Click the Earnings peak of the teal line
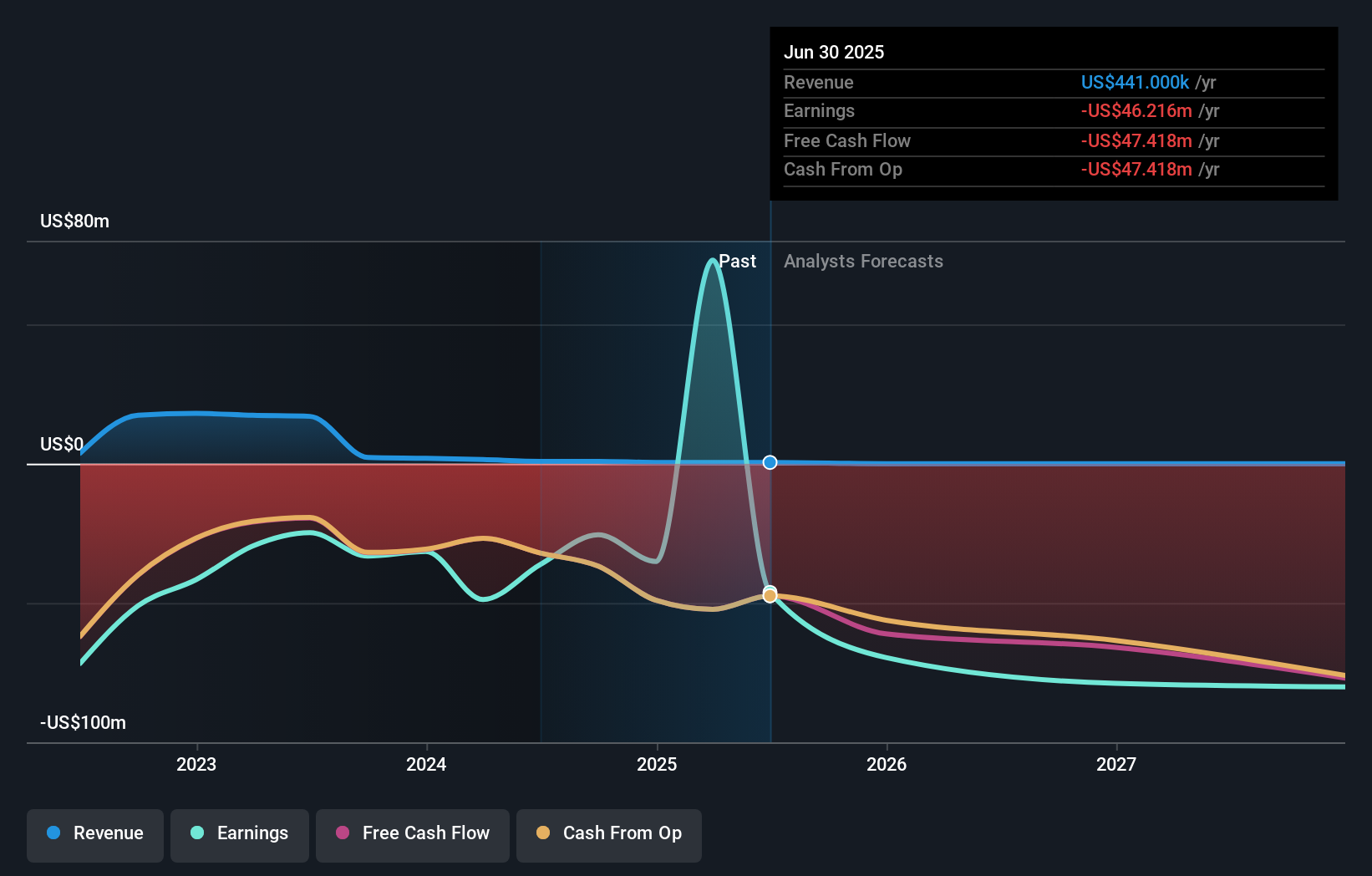1372x876 pixels. point(713,260)
